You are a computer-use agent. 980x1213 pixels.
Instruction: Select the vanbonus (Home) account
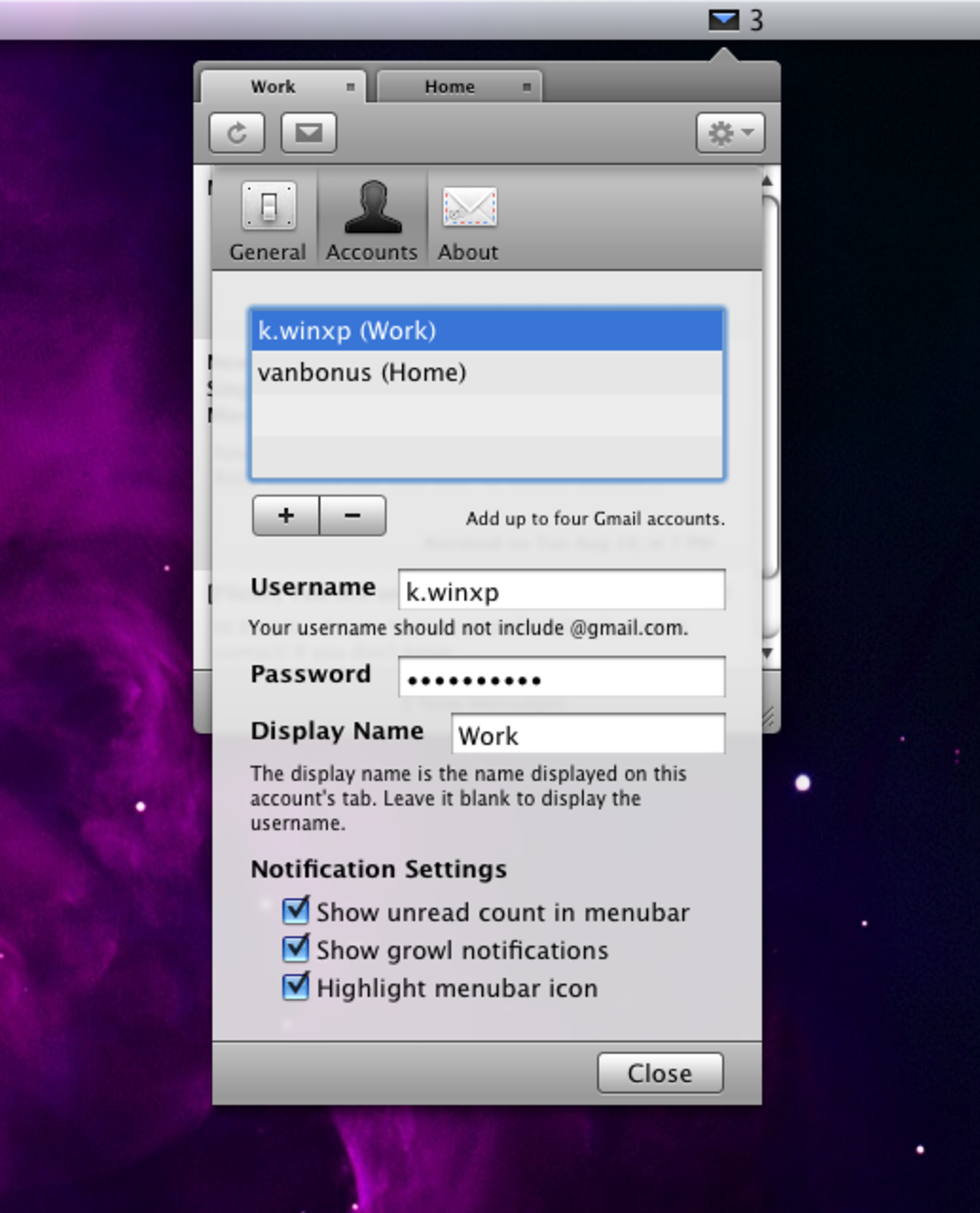pos(486,373)
